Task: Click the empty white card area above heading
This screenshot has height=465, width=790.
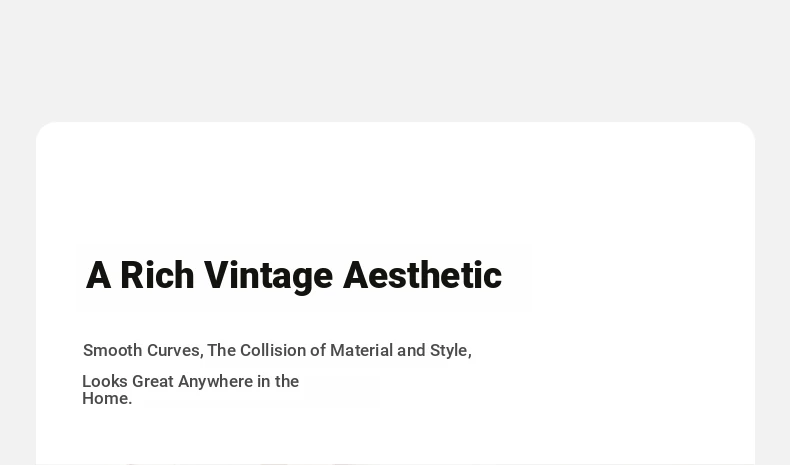Action: click(396, 186)
